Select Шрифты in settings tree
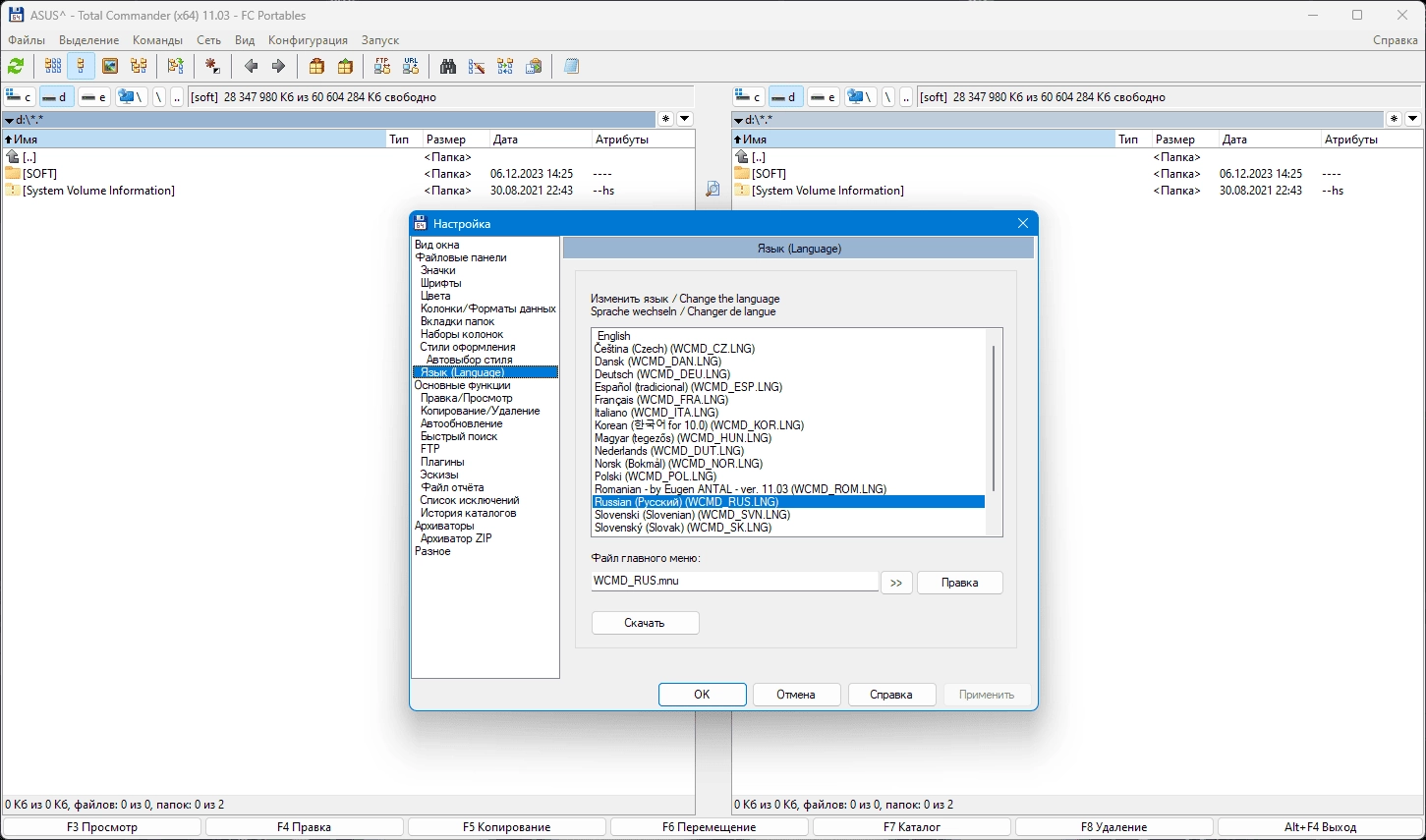This screenshot has width=1426, height=840. [440, 283]
